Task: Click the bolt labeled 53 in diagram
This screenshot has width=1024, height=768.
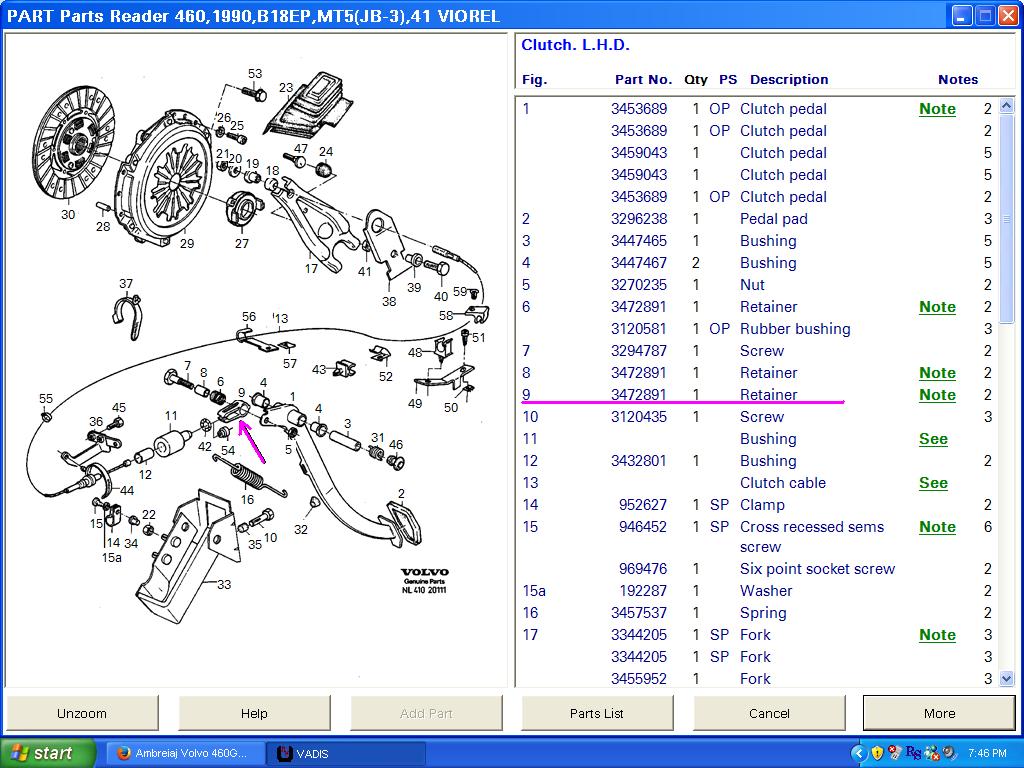Action: click(255, 93)
